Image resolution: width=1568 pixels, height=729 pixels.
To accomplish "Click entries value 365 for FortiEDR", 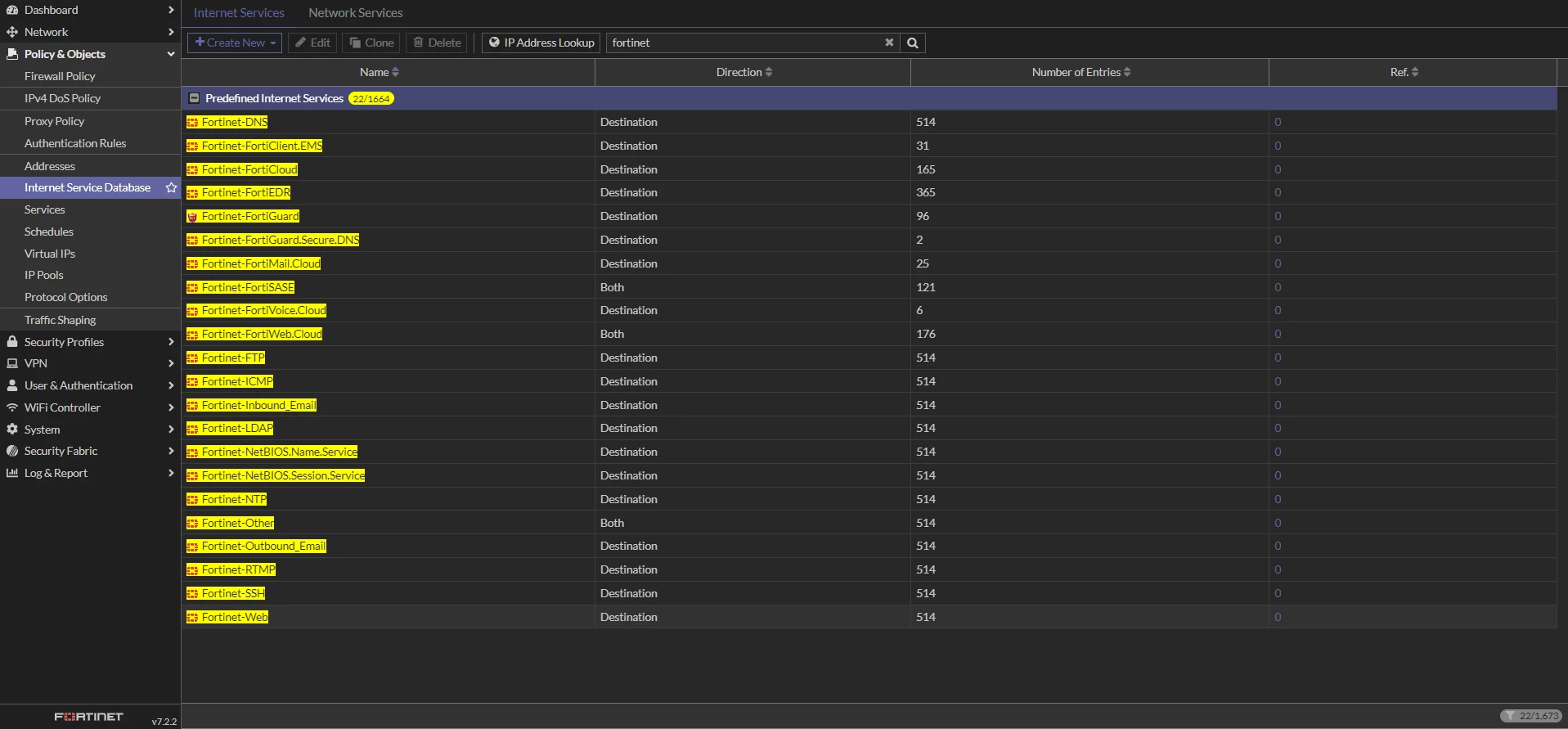I will [x=926, y=192].
